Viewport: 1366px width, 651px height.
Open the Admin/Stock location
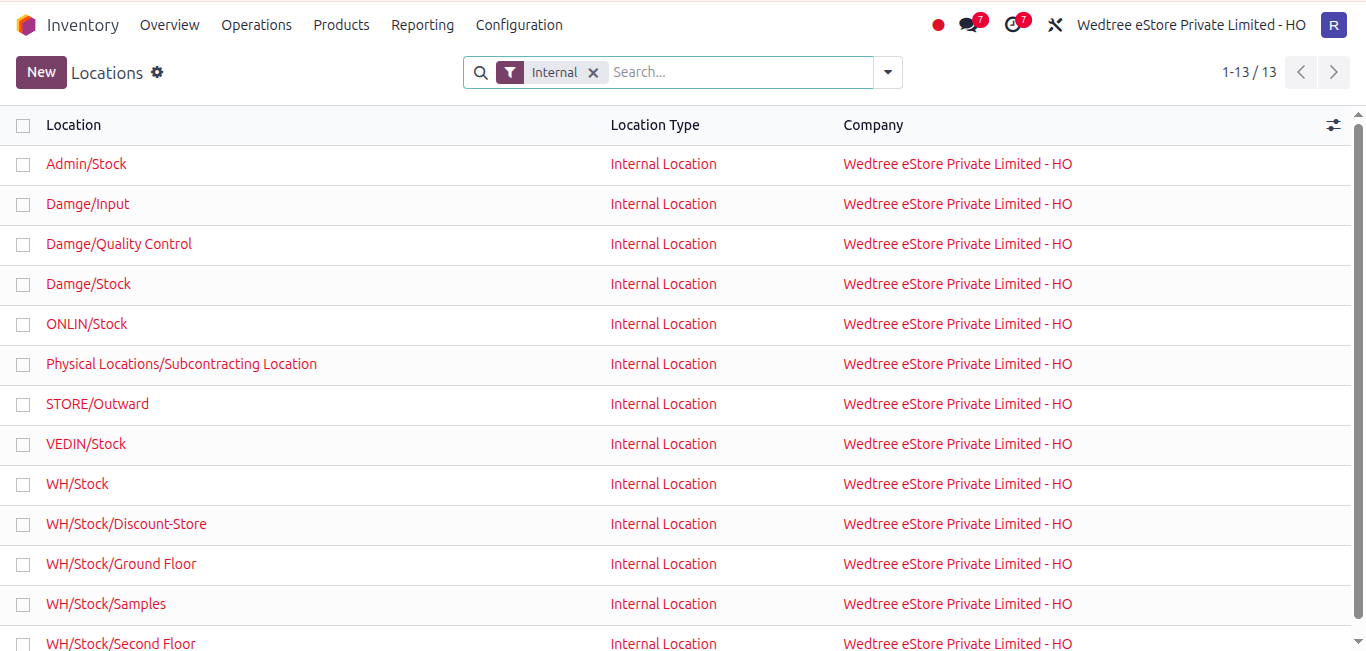86,164
